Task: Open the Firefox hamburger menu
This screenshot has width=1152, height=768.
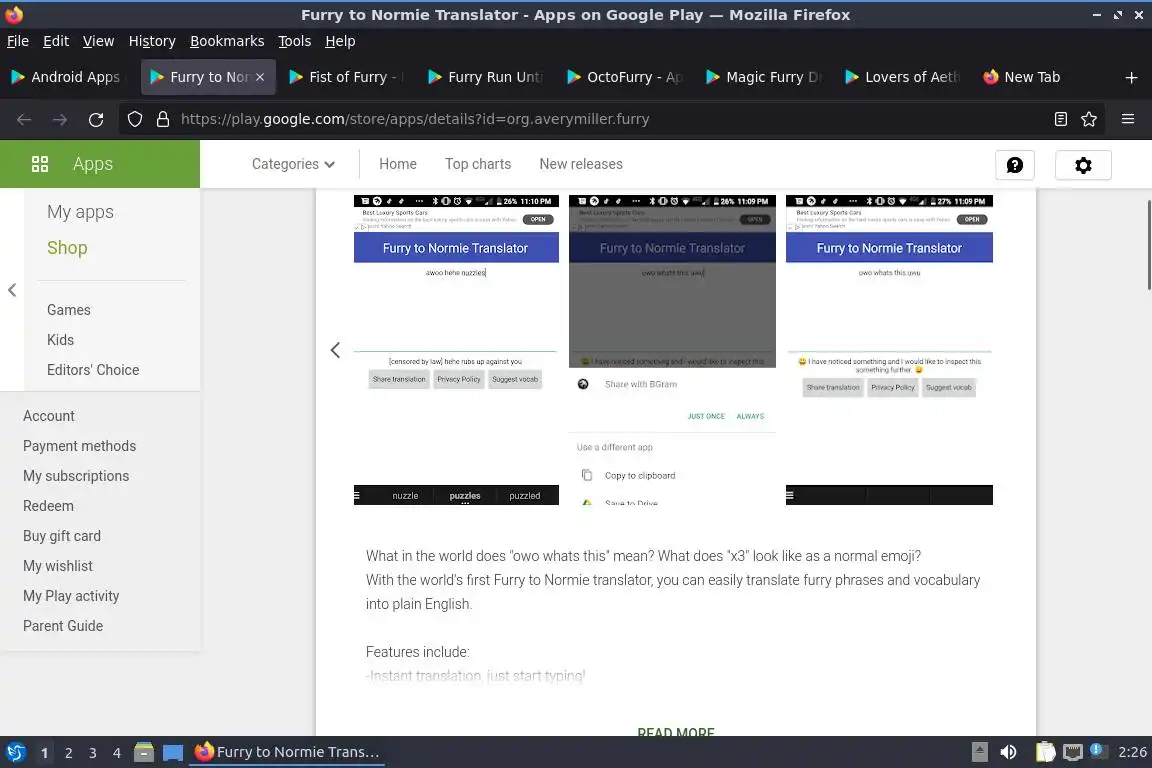Action: 1128,119
